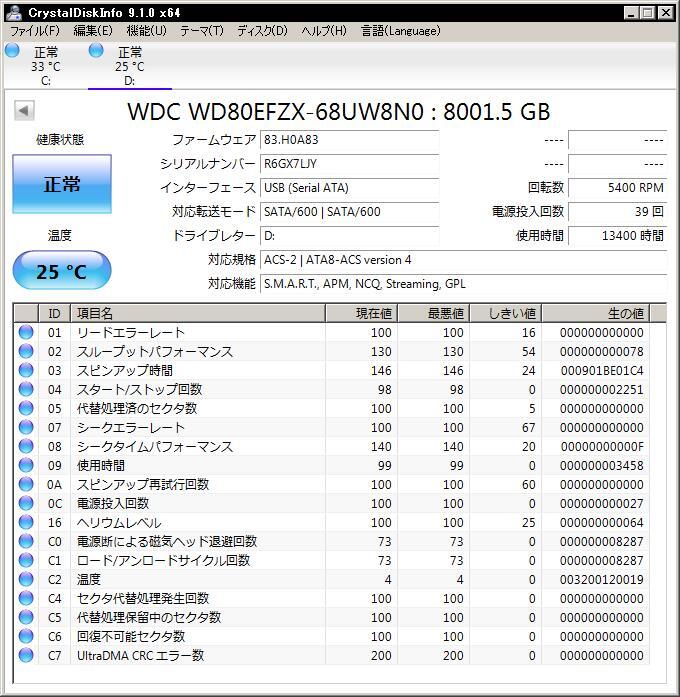Click the power on count field 39 回
The width and height of the screenshot is (680, 697).
617,212
